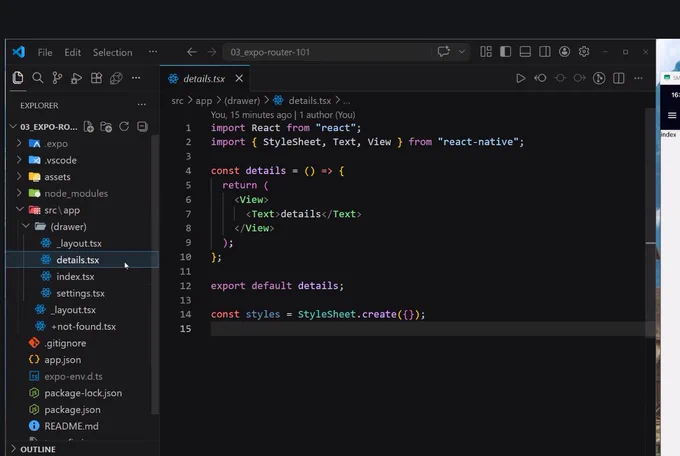Open package-lock.json in the file tree
680x456 pixels.
tap(82, 393)
